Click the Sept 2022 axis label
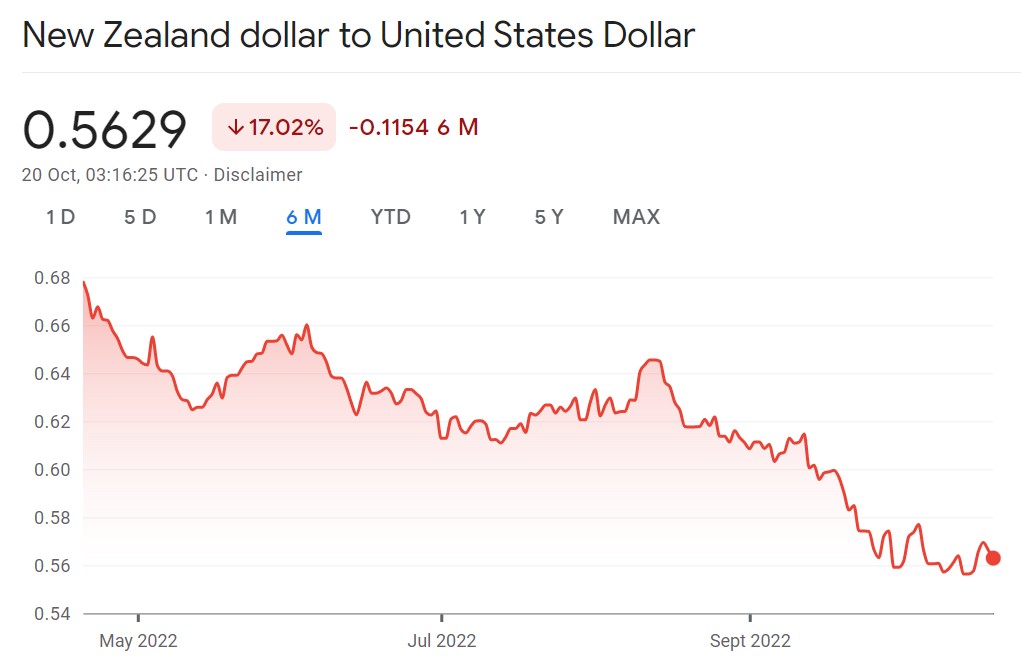 [749, 640]
